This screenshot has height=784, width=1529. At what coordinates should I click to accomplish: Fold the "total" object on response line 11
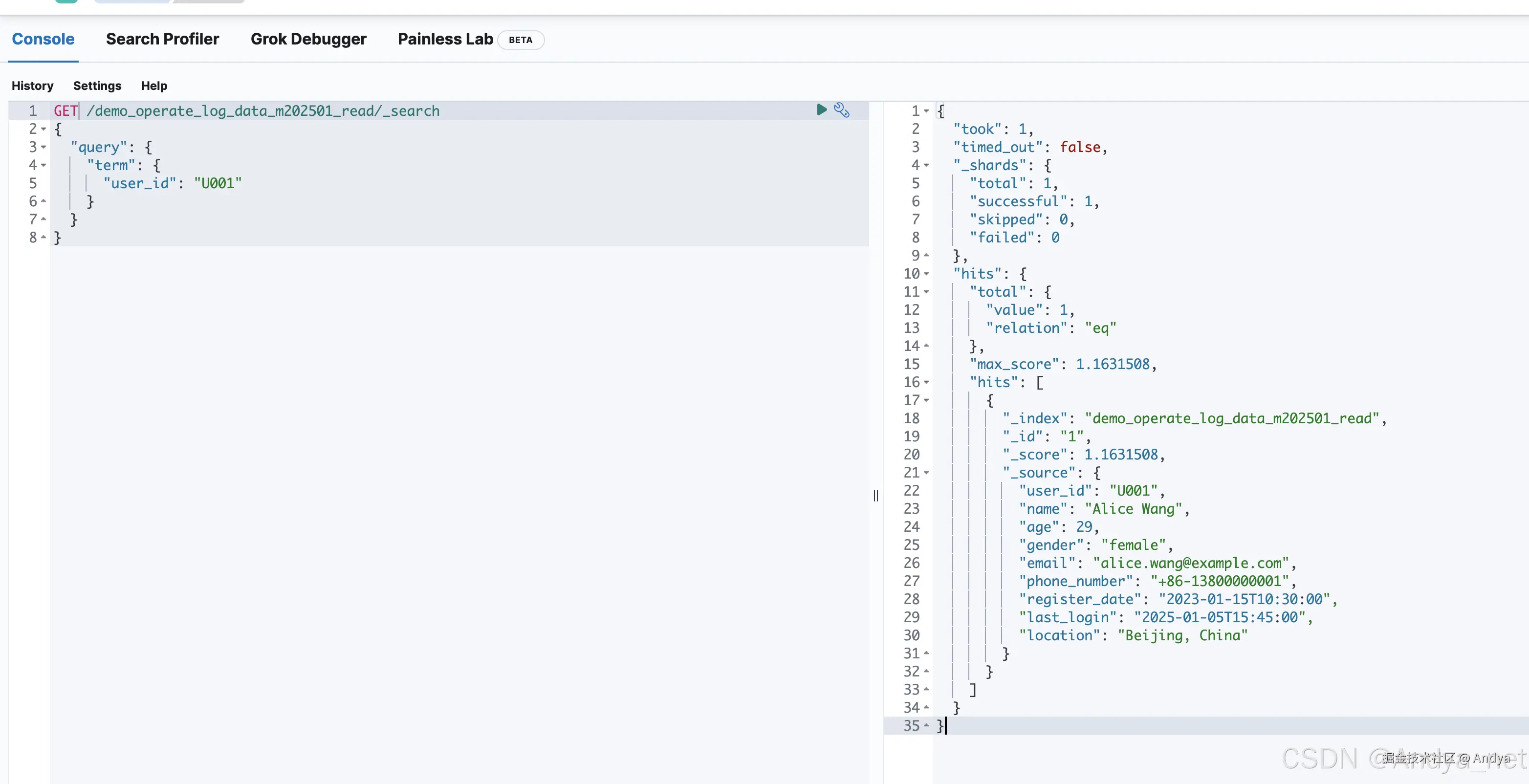click(927, 292)
